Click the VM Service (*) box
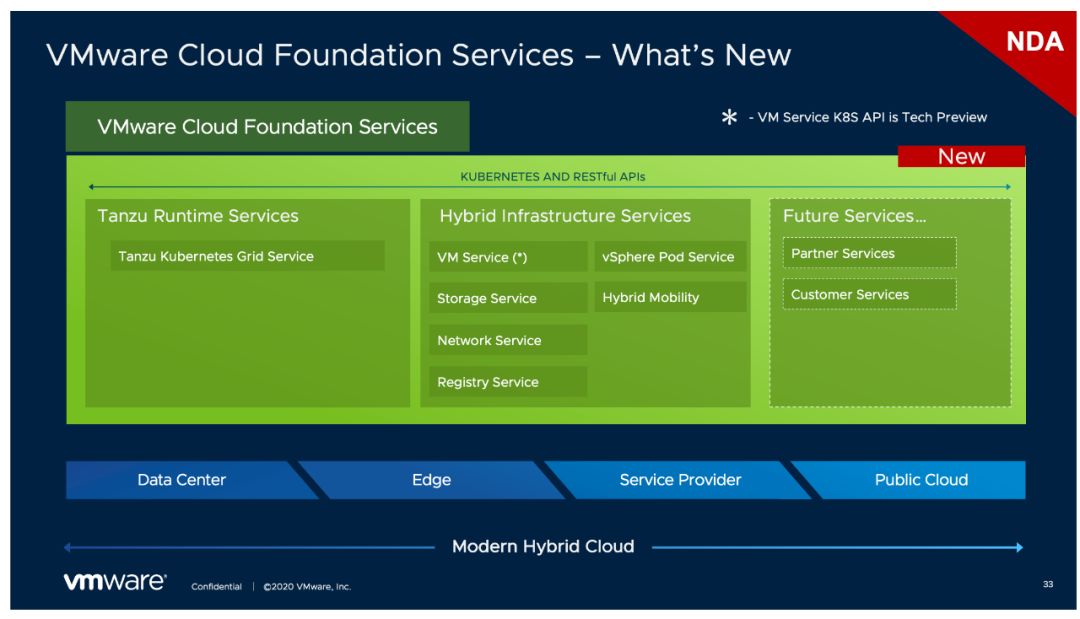 (508, 257)
